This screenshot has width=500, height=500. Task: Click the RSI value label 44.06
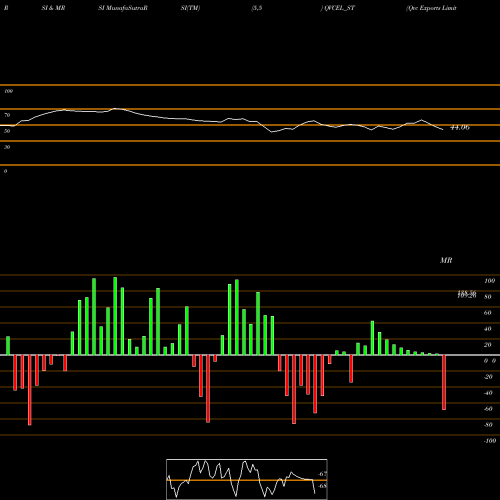pos(460,127)
